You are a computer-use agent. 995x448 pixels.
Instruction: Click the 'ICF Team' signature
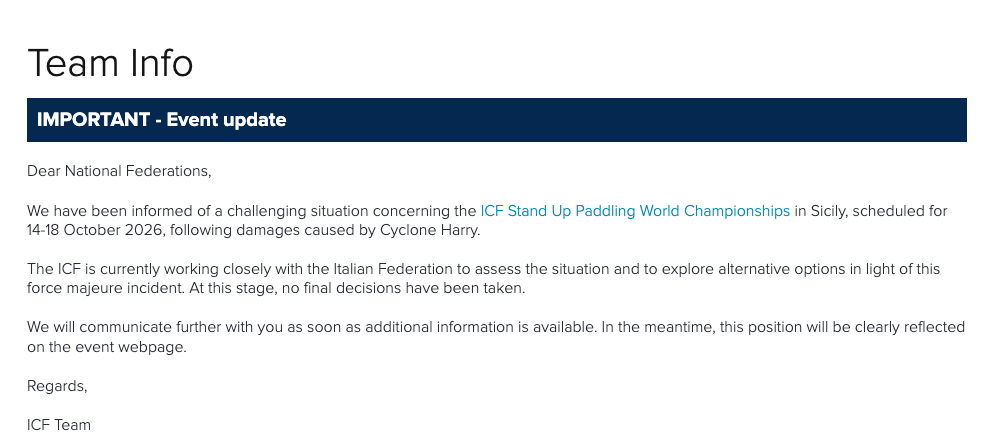pyautogui.click(x=59, y=425)
